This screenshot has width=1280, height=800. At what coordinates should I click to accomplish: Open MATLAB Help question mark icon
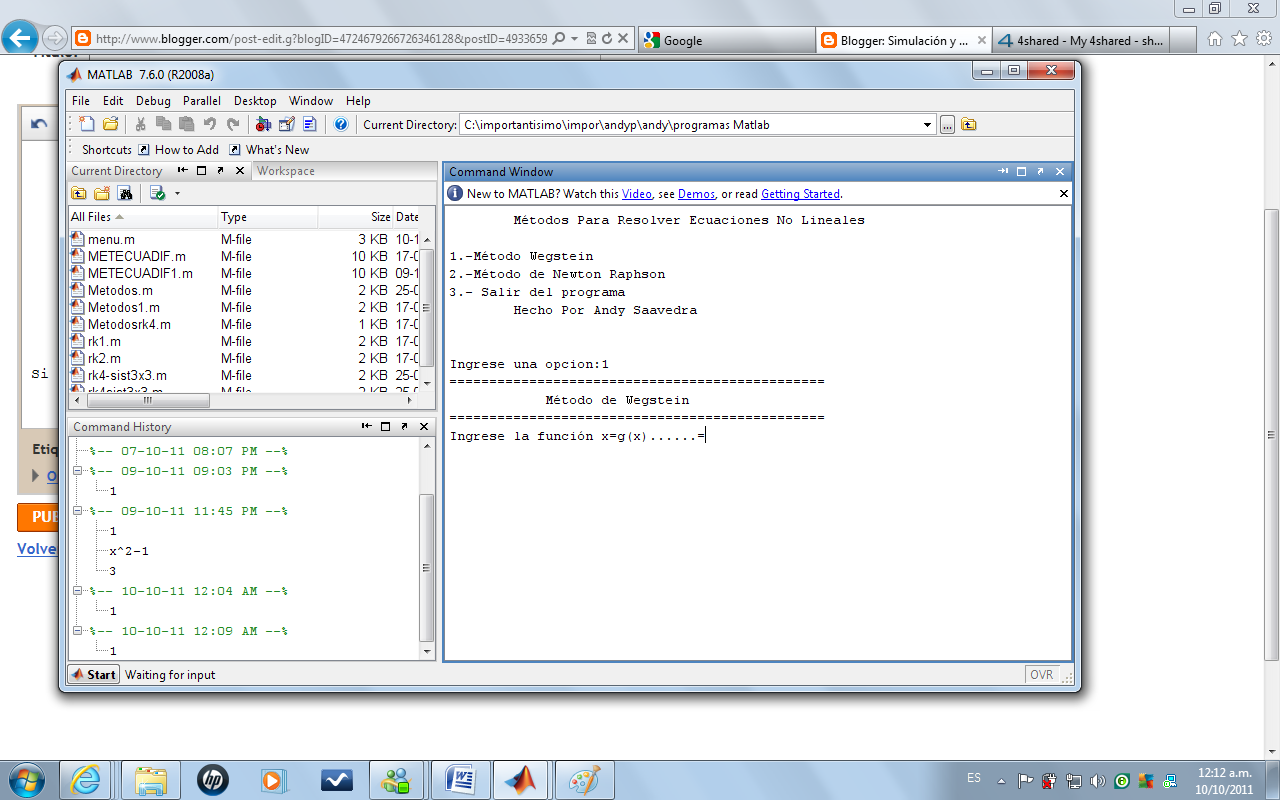tap(341, 124)
